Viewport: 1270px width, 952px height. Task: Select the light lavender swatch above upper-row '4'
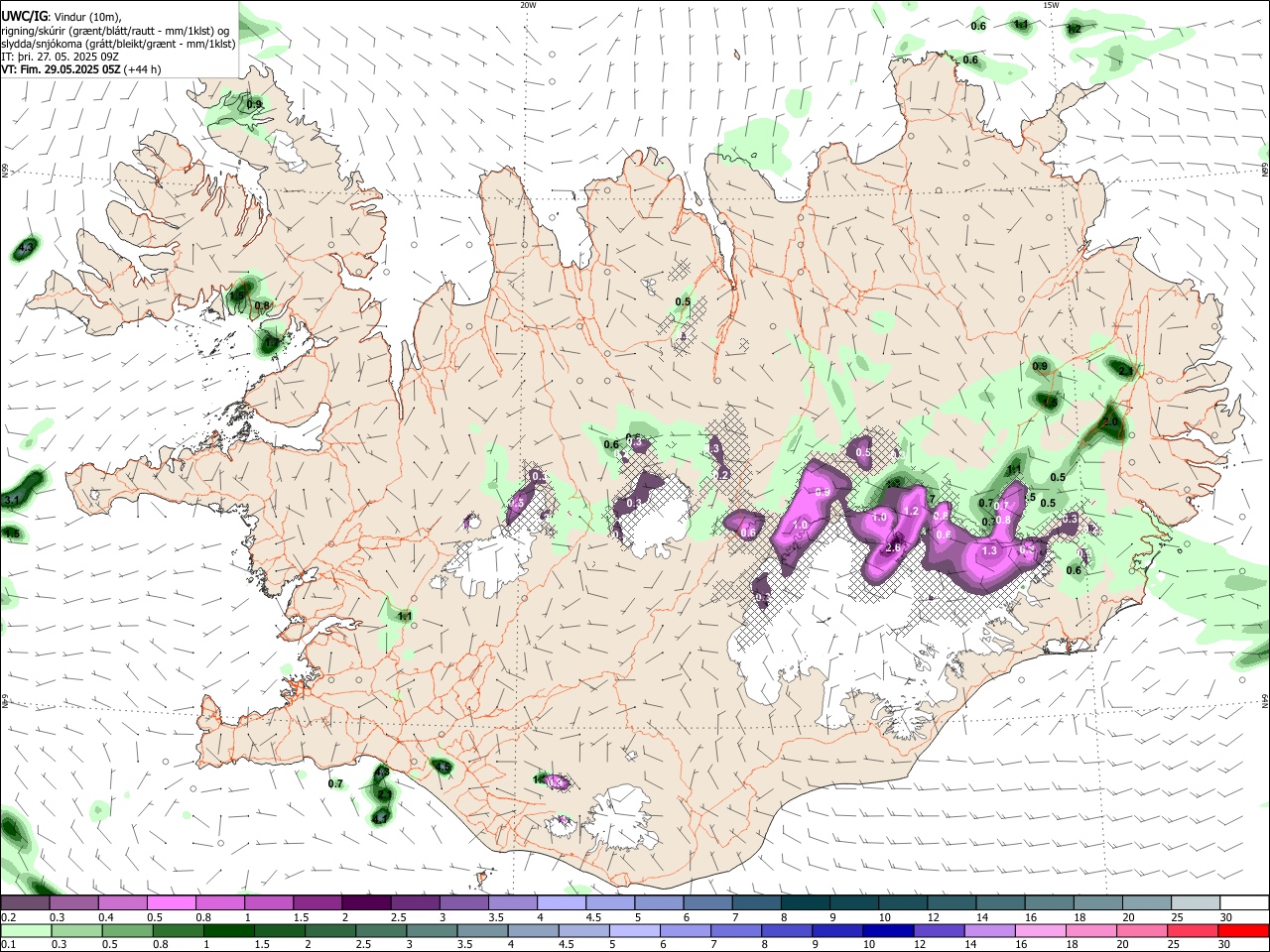(561, 902)
